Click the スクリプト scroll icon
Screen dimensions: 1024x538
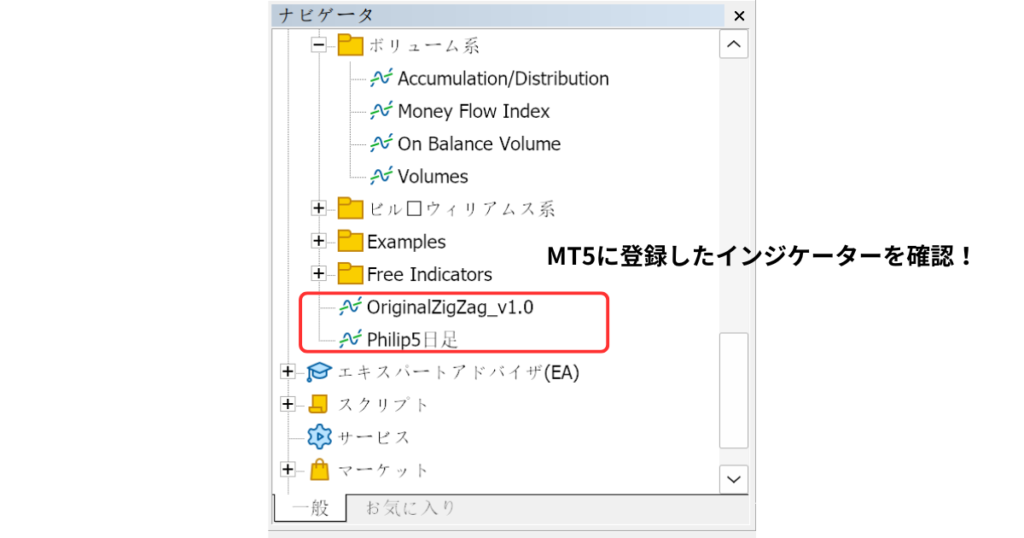coord(319,404)
